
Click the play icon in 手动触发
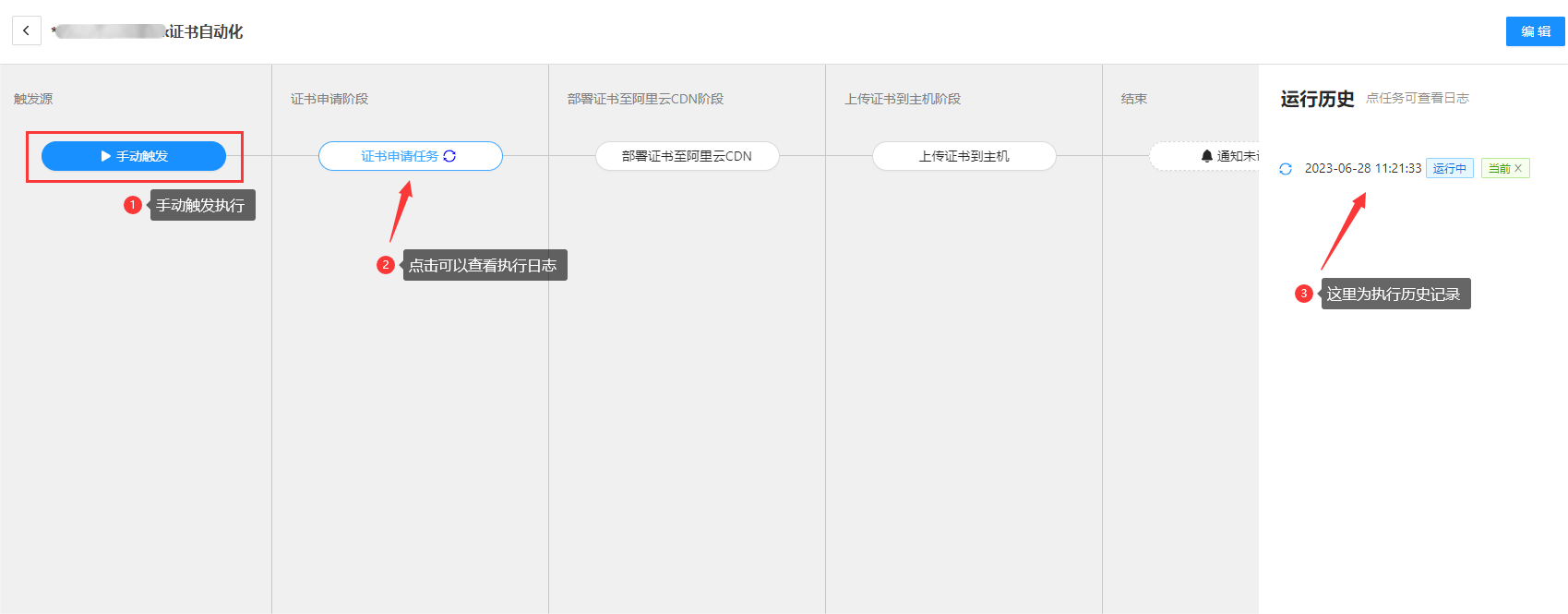pyautogui.click(x=105, y=156)
